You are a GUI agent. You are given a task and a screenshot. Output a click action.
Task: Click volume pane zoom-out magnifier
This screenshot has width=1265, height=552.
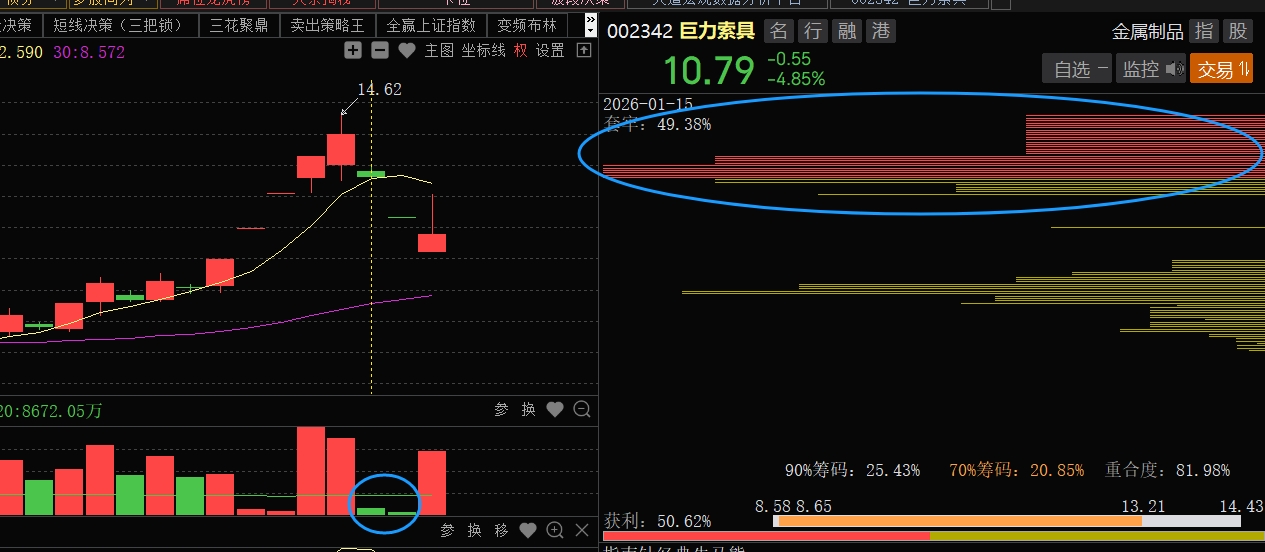click(x=582, y=409)
